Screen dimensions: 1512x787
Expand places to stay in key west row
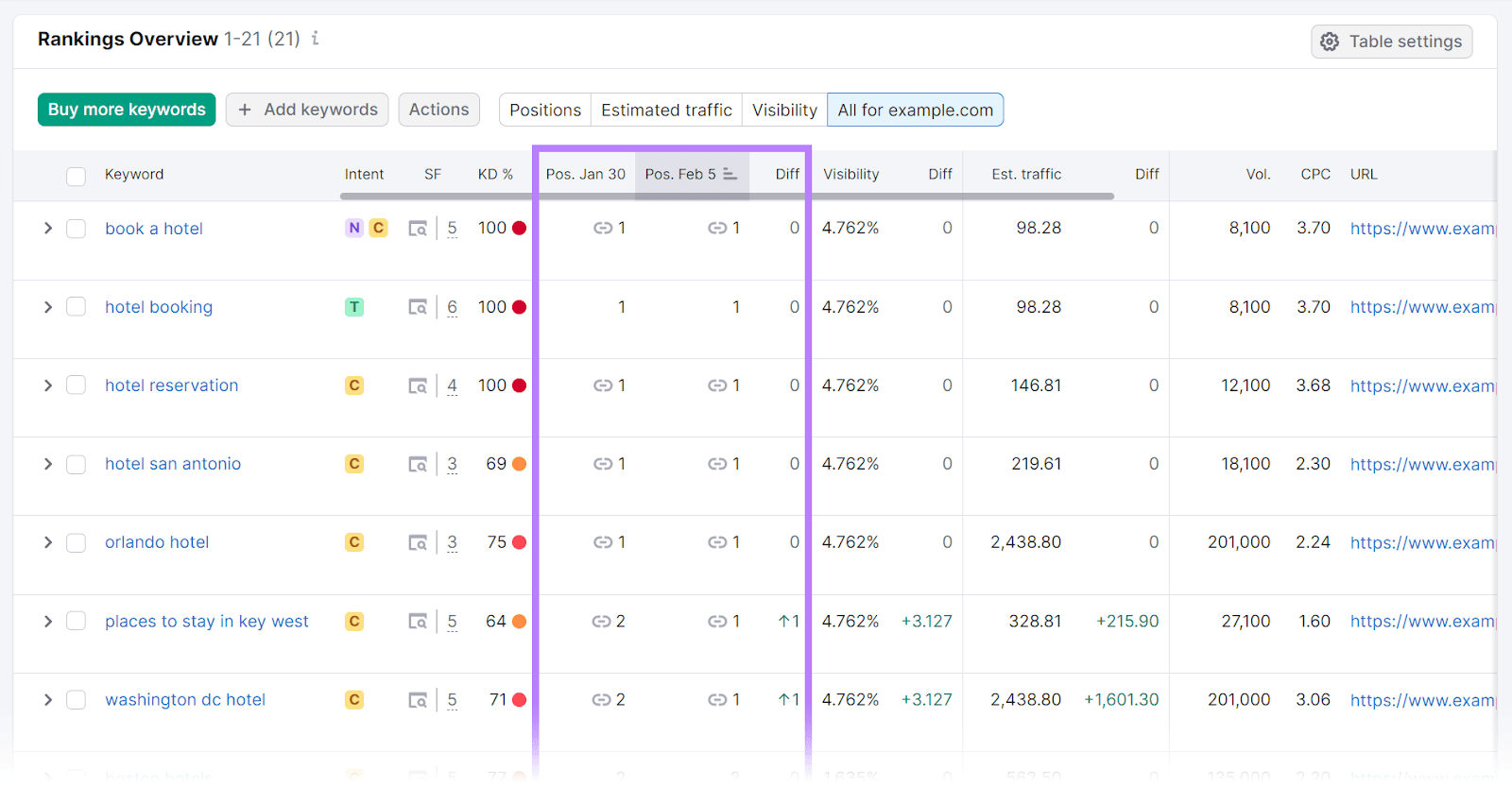click(x=47, y=622)
